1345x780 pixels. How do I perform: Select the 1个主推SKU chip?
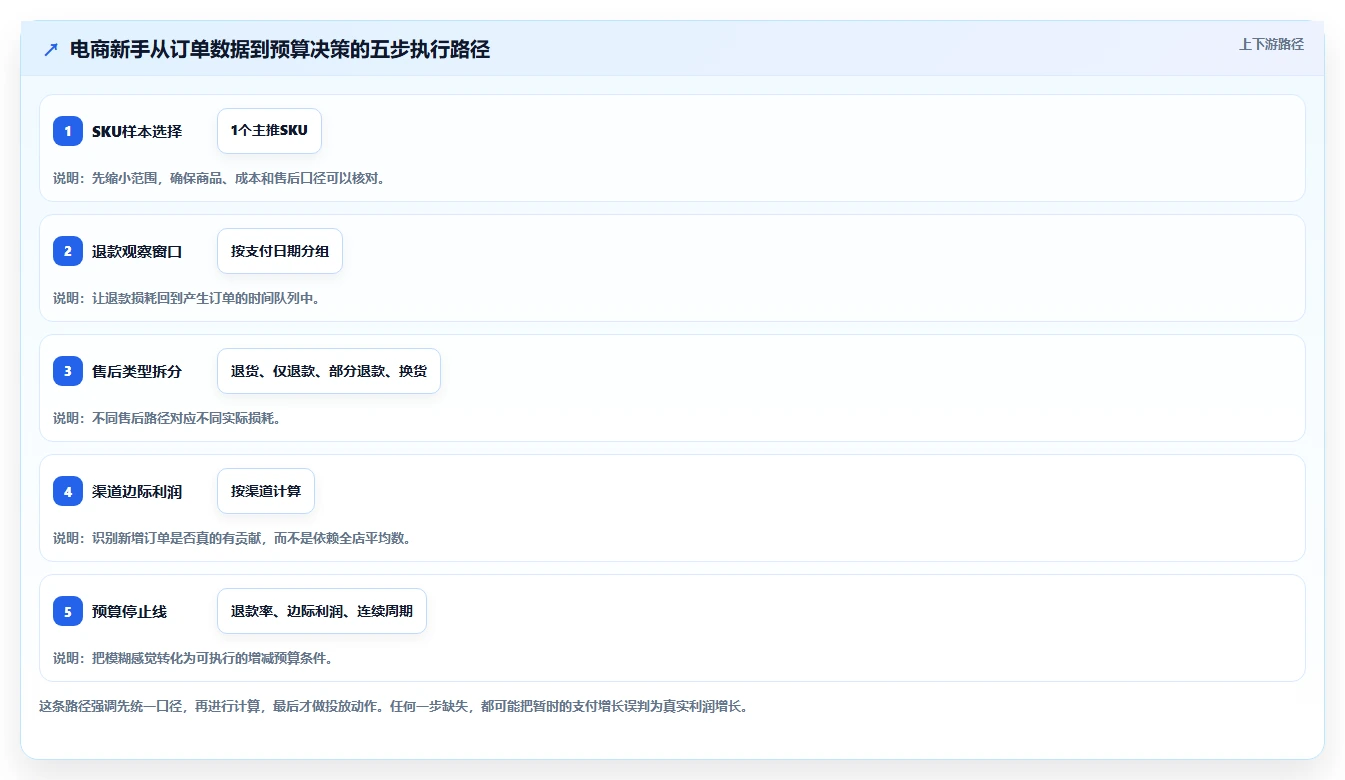[269, 131]
